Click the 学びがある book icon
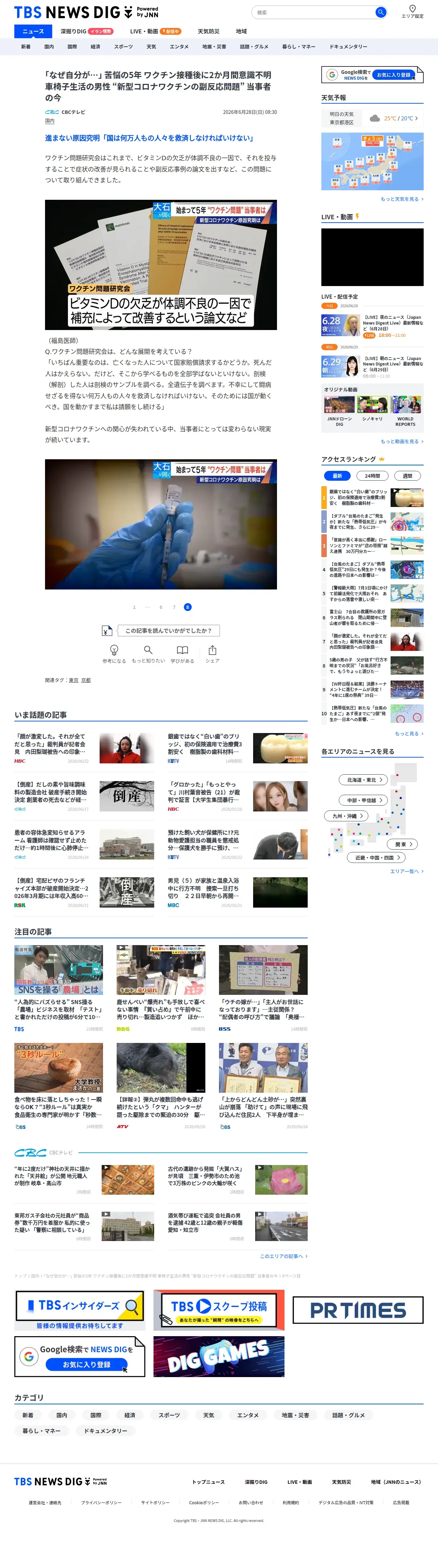 [x=182, y=649]
